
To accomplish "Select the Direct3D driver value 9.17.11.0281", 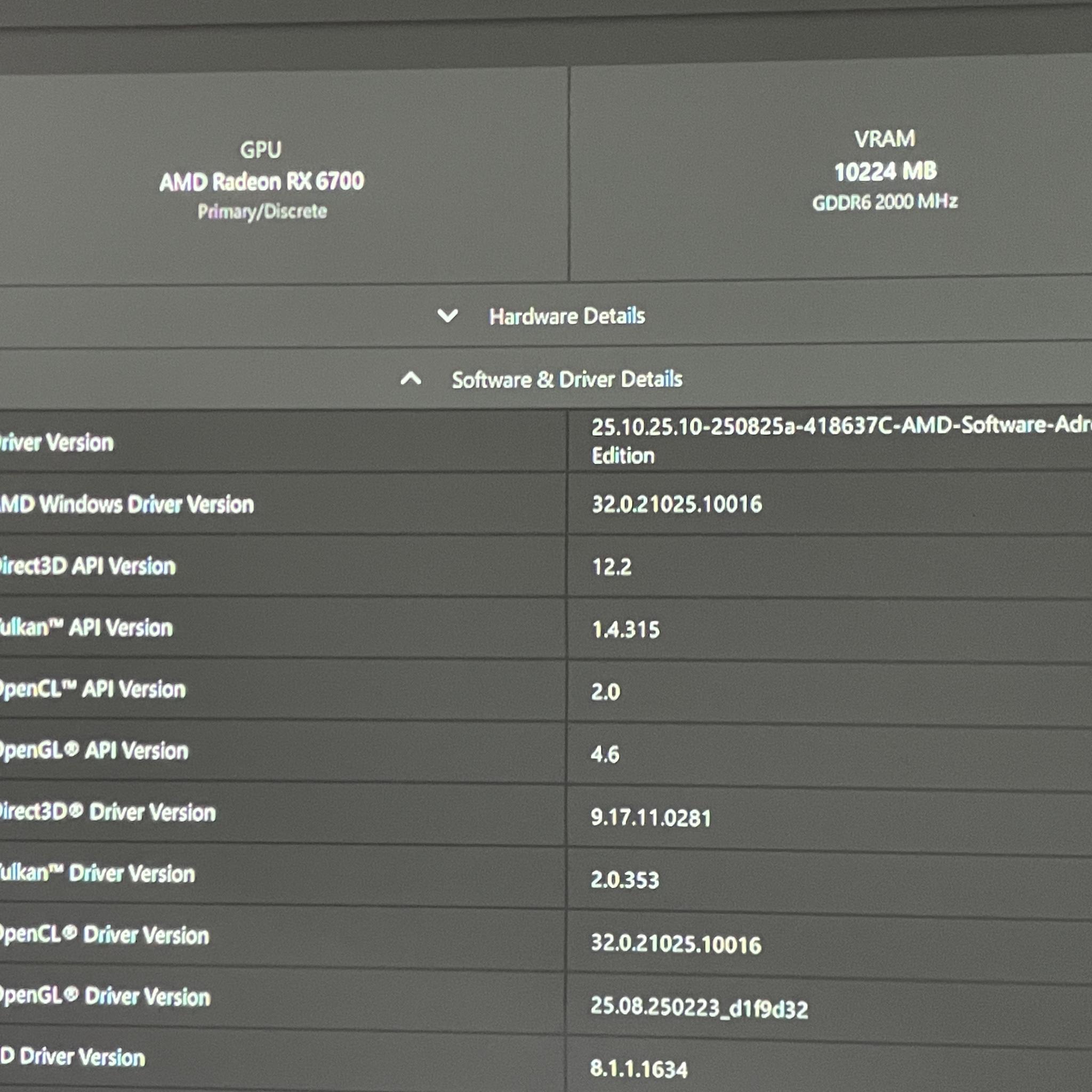I will [651, 817].
